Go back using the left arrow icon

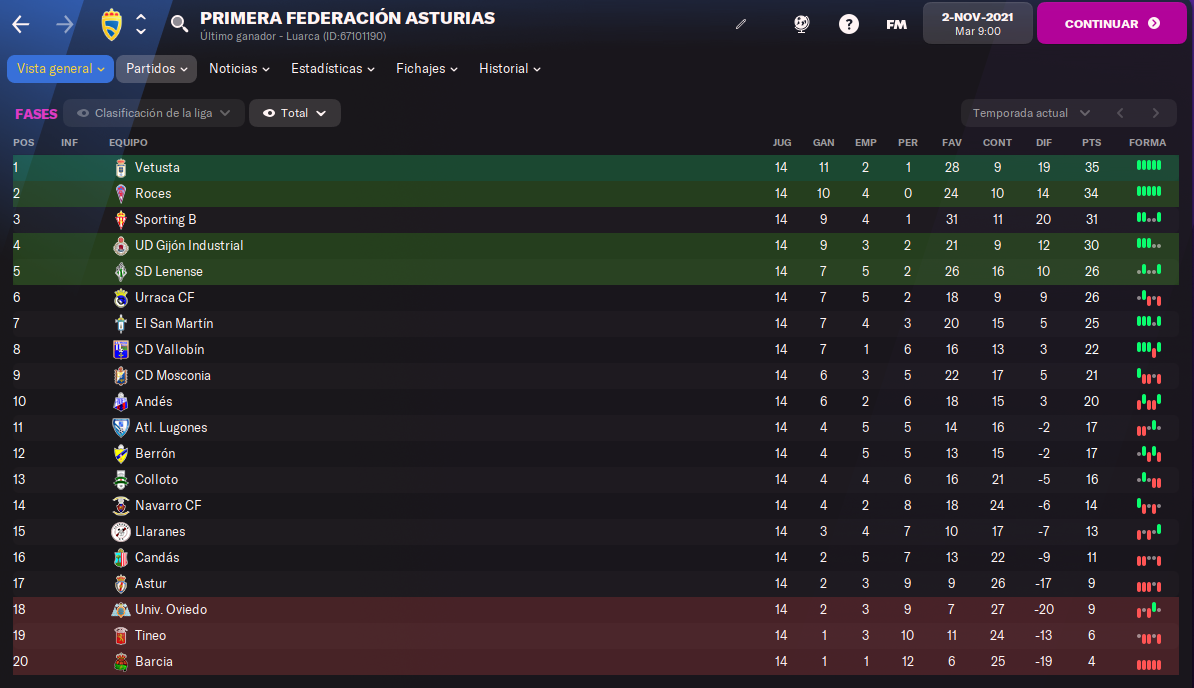[21, 24]
